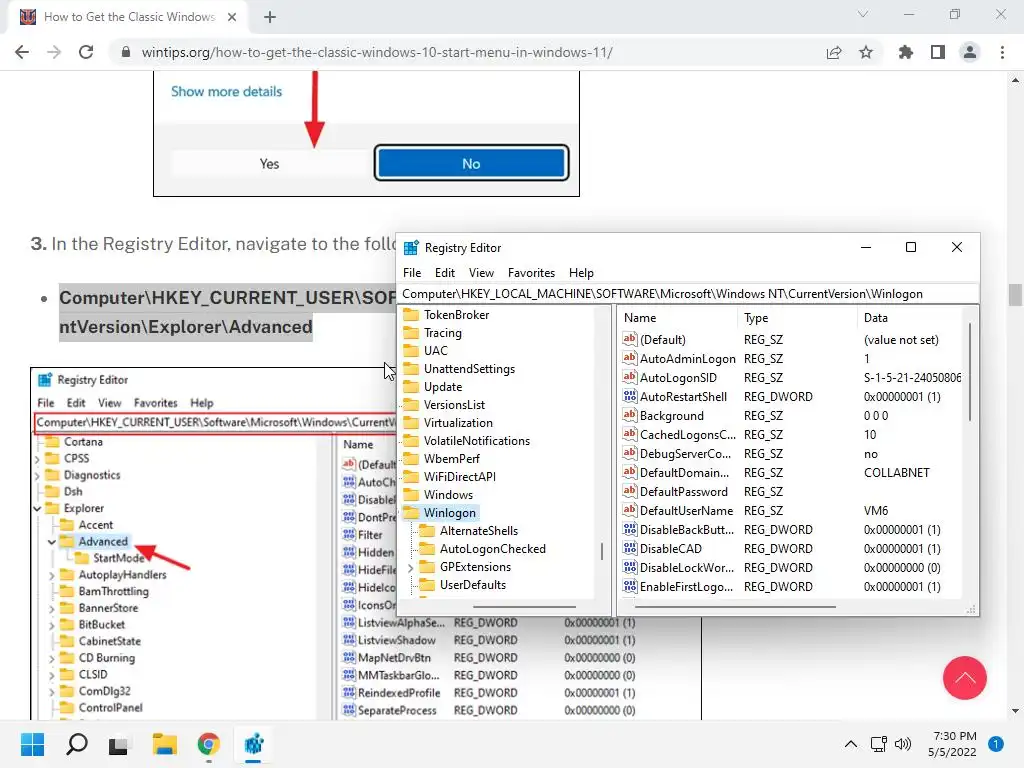1024x768 pixels.
Task: Click the volume speaker tray icon
Action: pyautogui.click(x=903, y=744)
